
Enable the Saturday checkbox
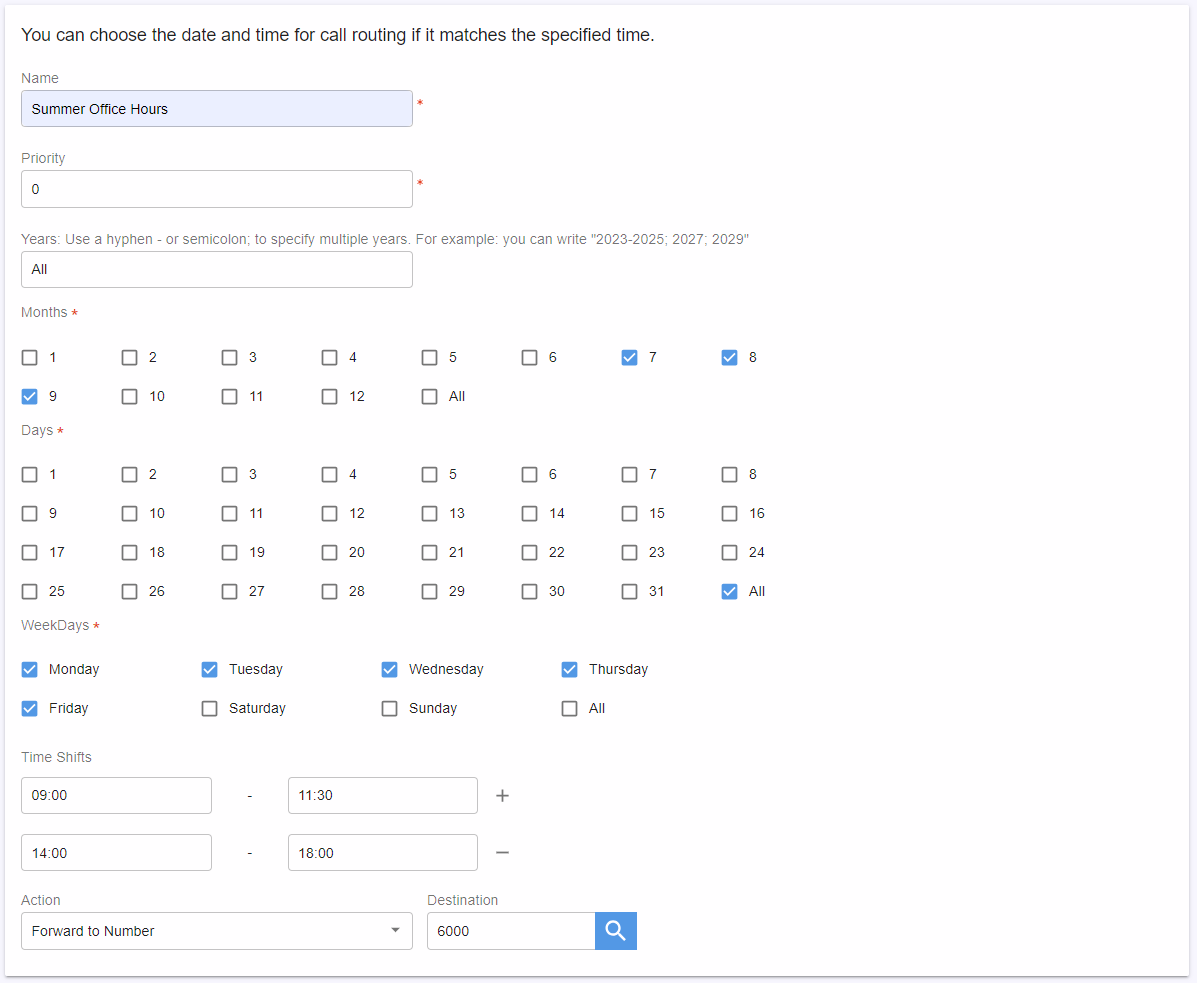click(209, 708)
